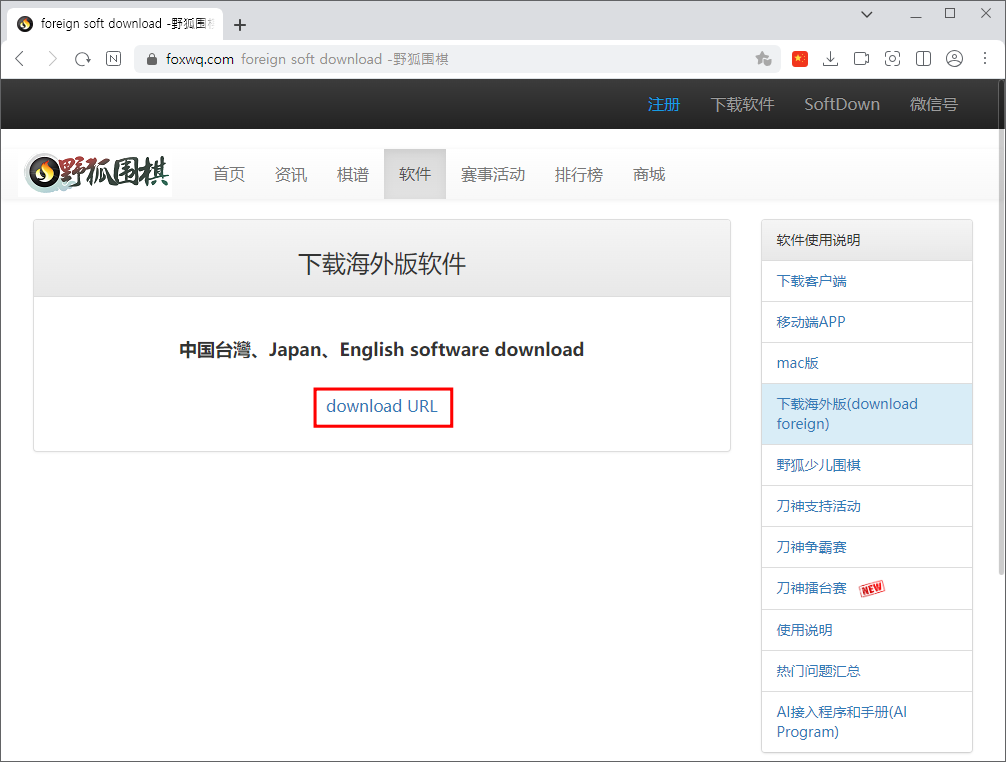
Task: Click the screenshot capture icon
Action: point(892,59)
